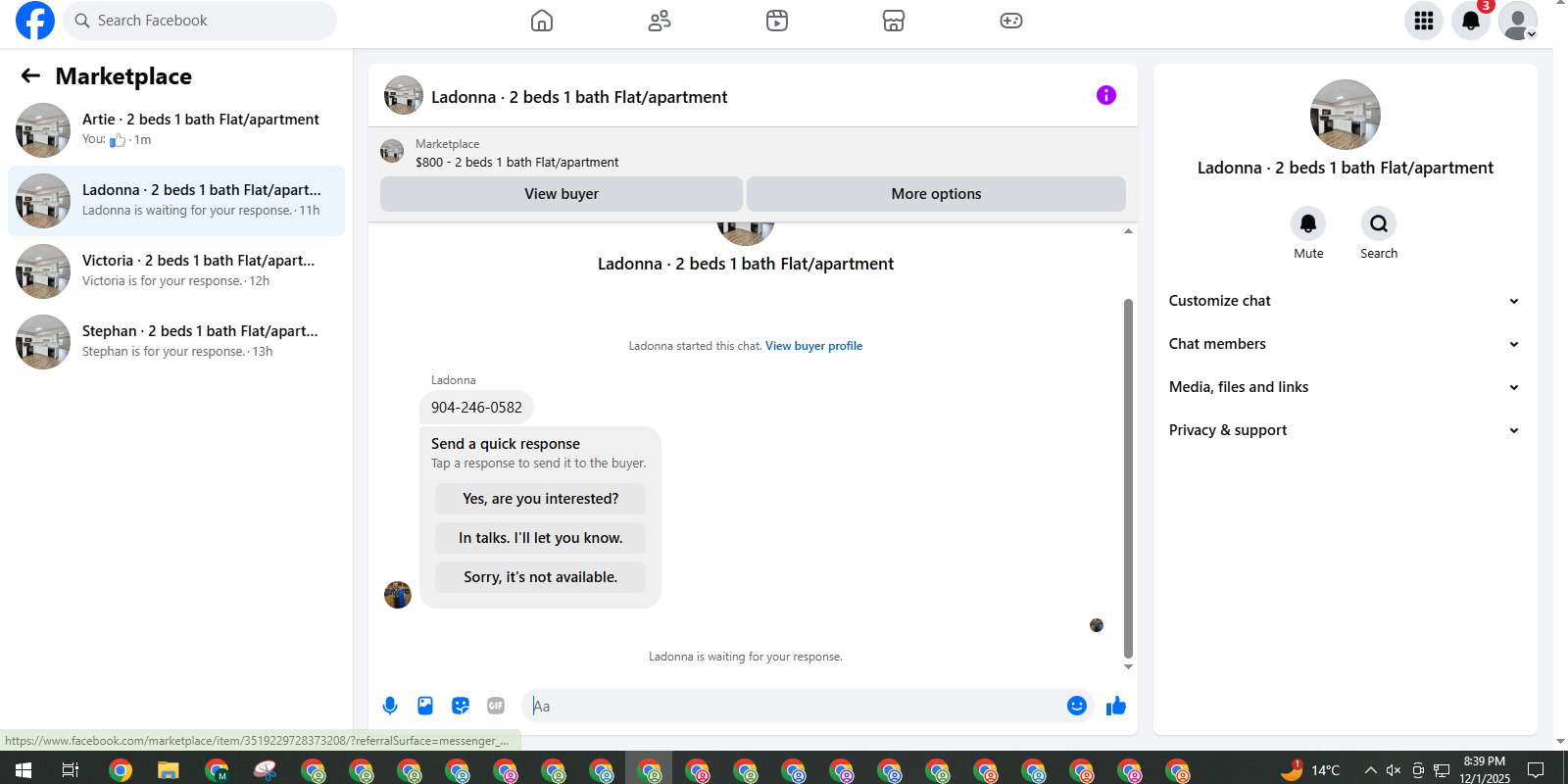The height and width of the screenshot is (784, 1568).
Task: Open Artie's conversation in the chat list
Action: (176, 130)
